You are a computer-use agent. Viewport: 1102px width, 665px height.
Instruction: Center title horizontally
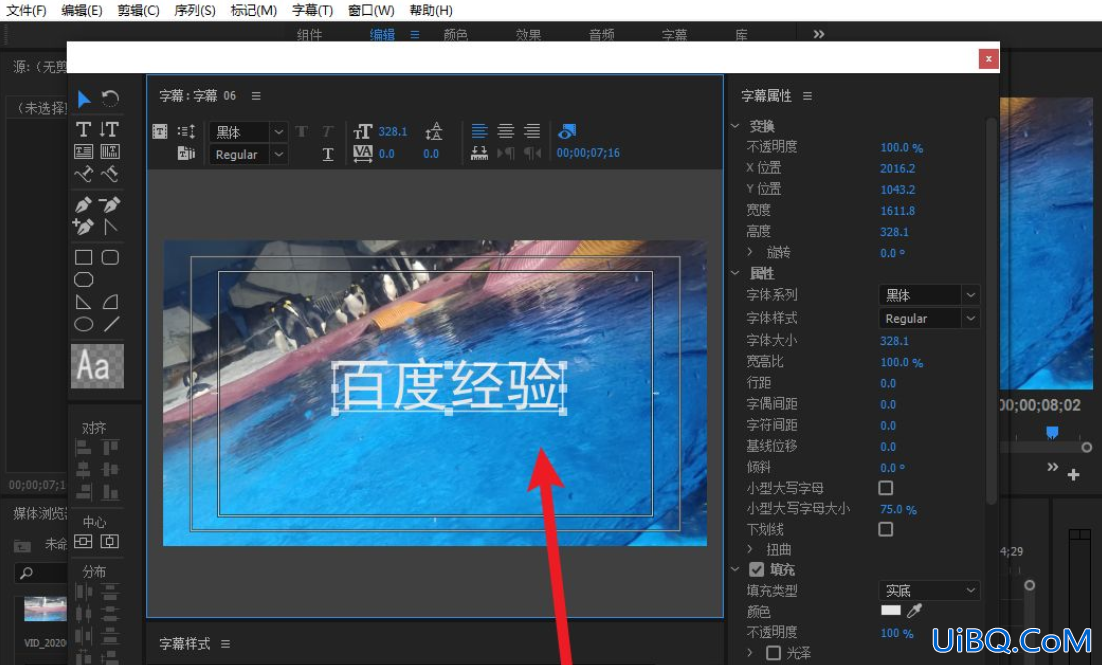tap(110, 541)
